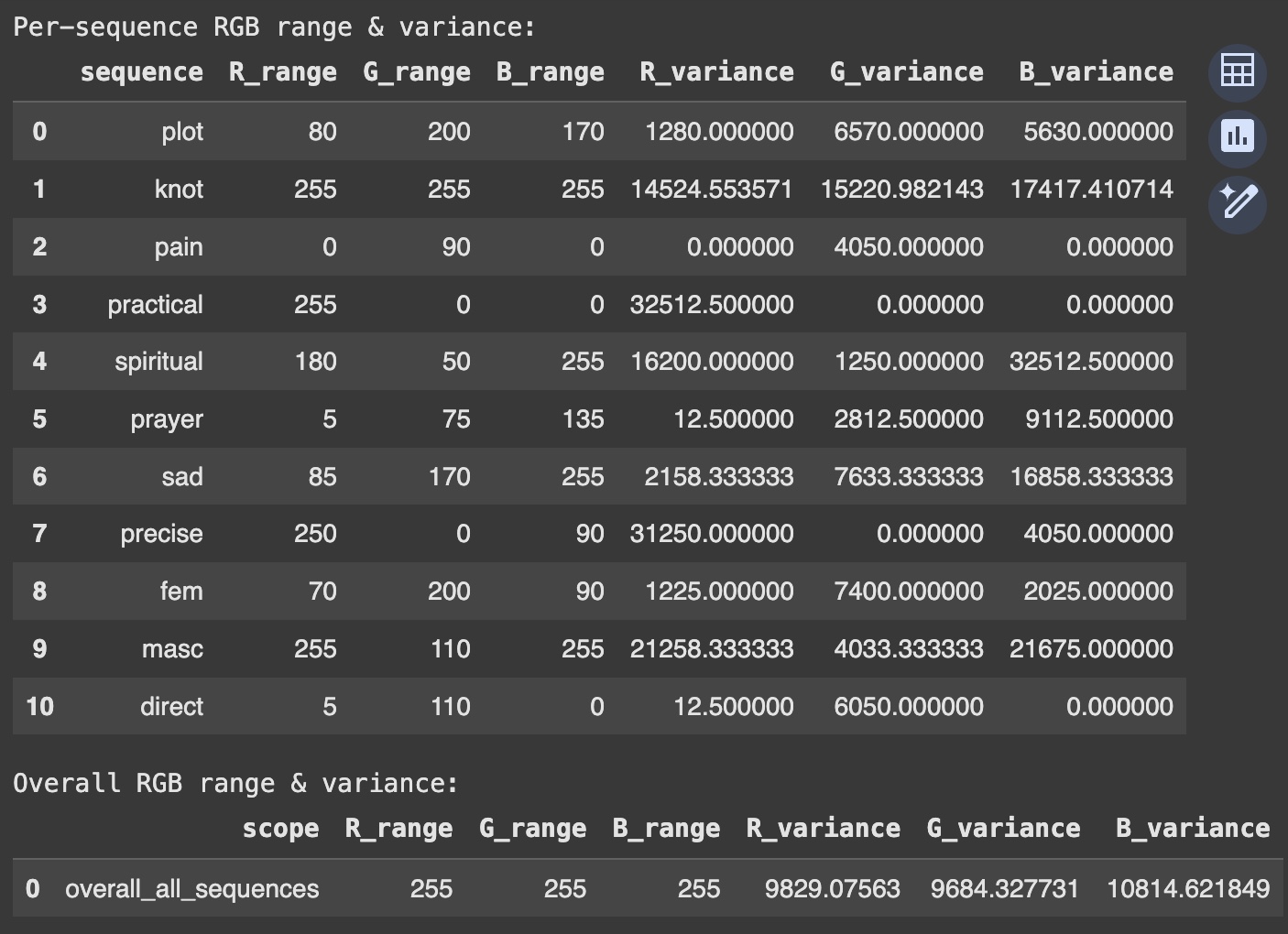Viewport: 1288px width, 934px height.
Task: Select the grid icon above the bar chart icon
Action: coord(1237,71)
